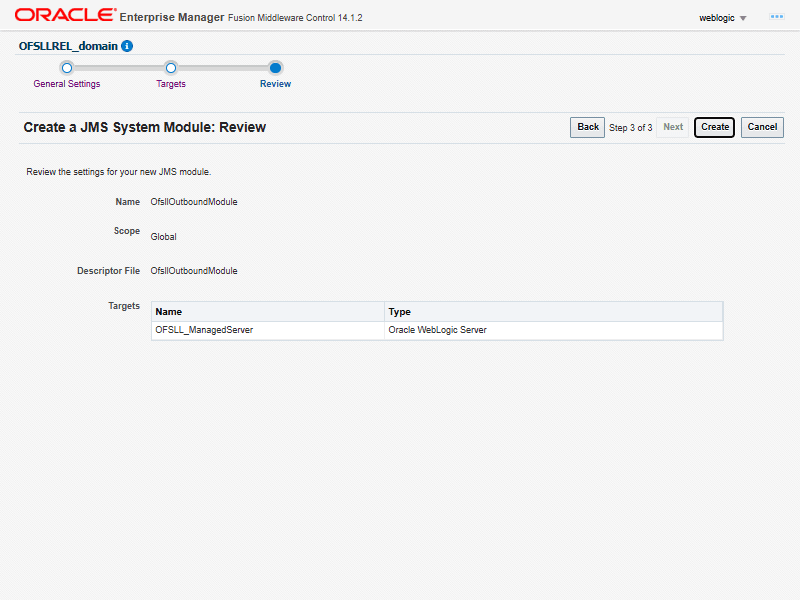Expand the weblogic user dropdown

tap(722, 18)
